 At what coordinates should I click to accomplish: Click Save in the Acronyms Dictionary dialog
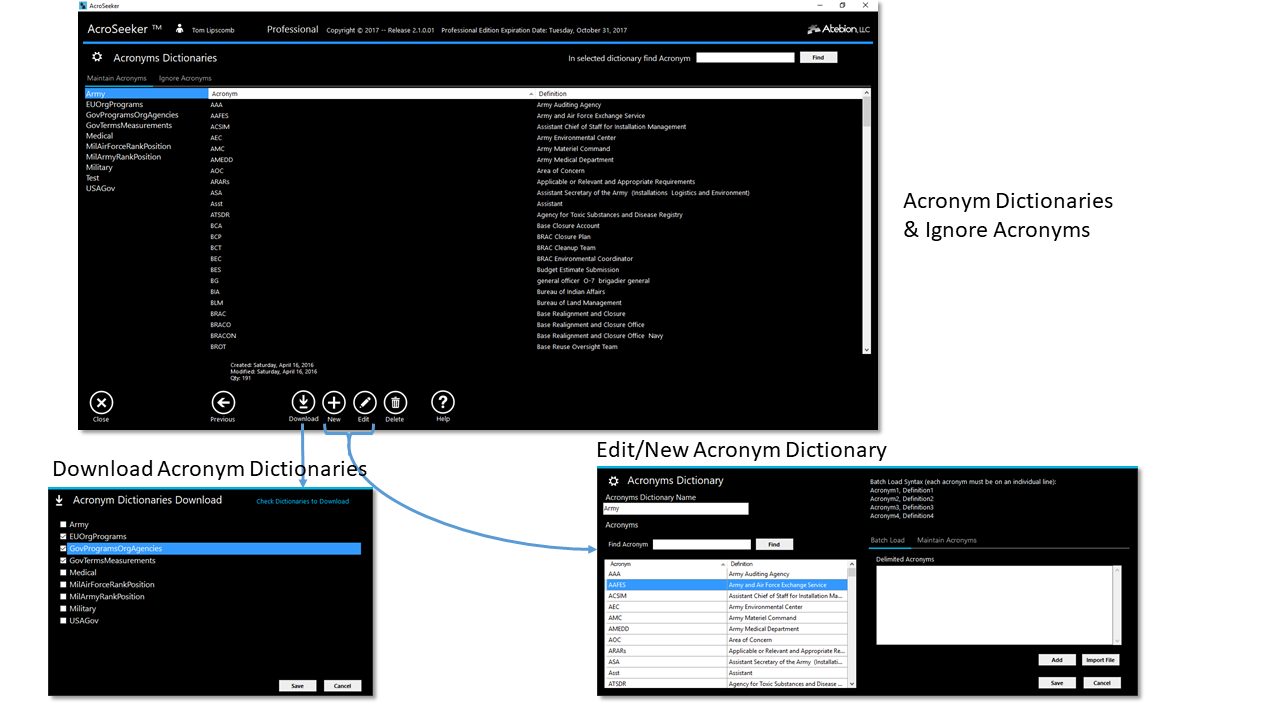click(x=1057, y=683)
